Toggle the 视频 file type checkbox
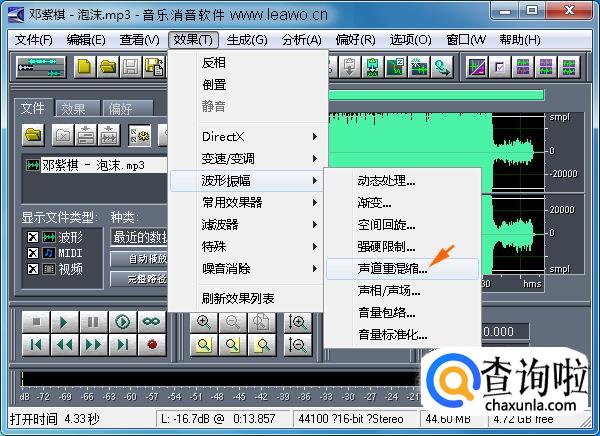This screenshot has width=600, height=436. (x=33, y=269)
